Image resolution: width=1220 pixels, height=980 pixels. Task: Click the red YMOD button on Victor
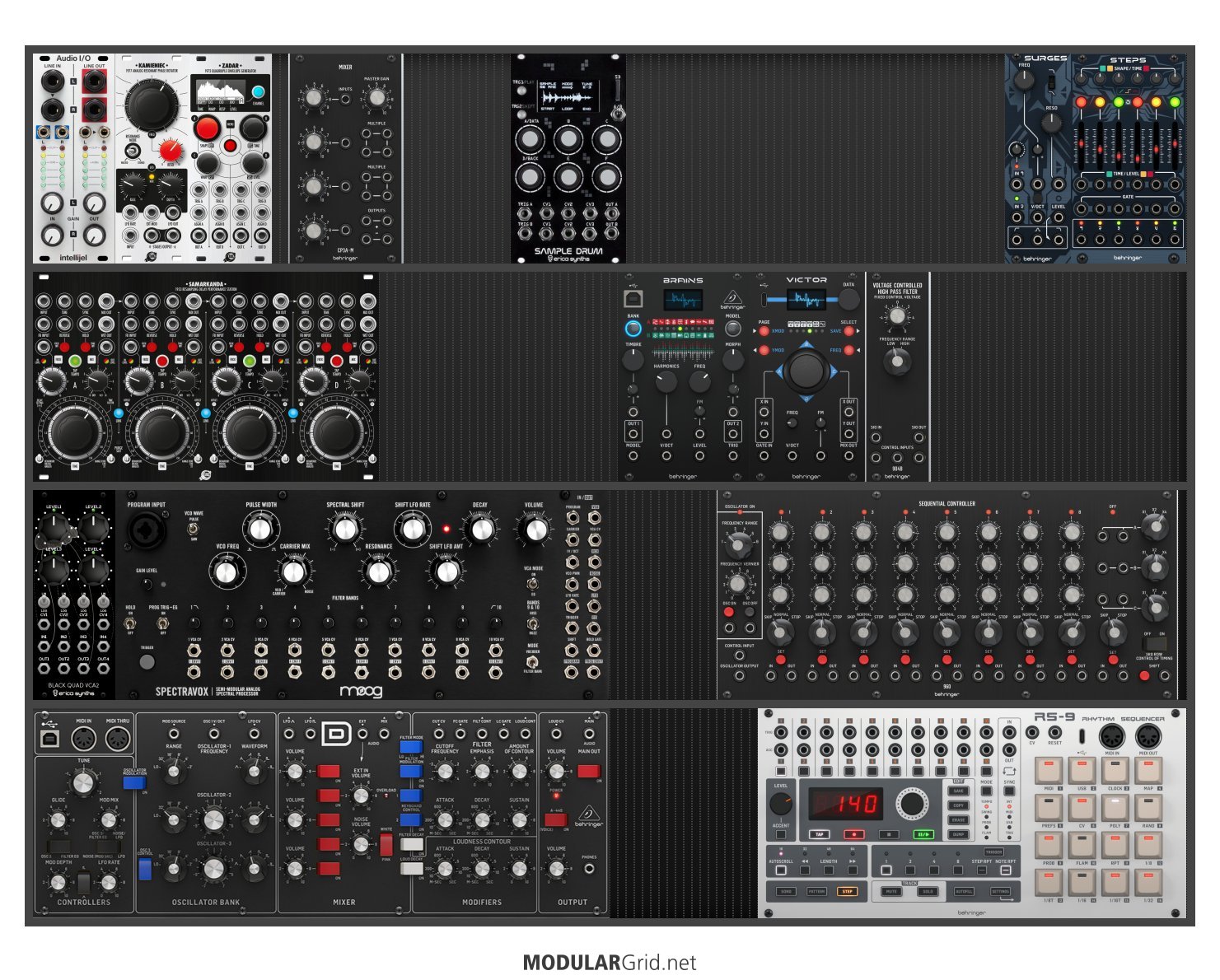[764, 351]
